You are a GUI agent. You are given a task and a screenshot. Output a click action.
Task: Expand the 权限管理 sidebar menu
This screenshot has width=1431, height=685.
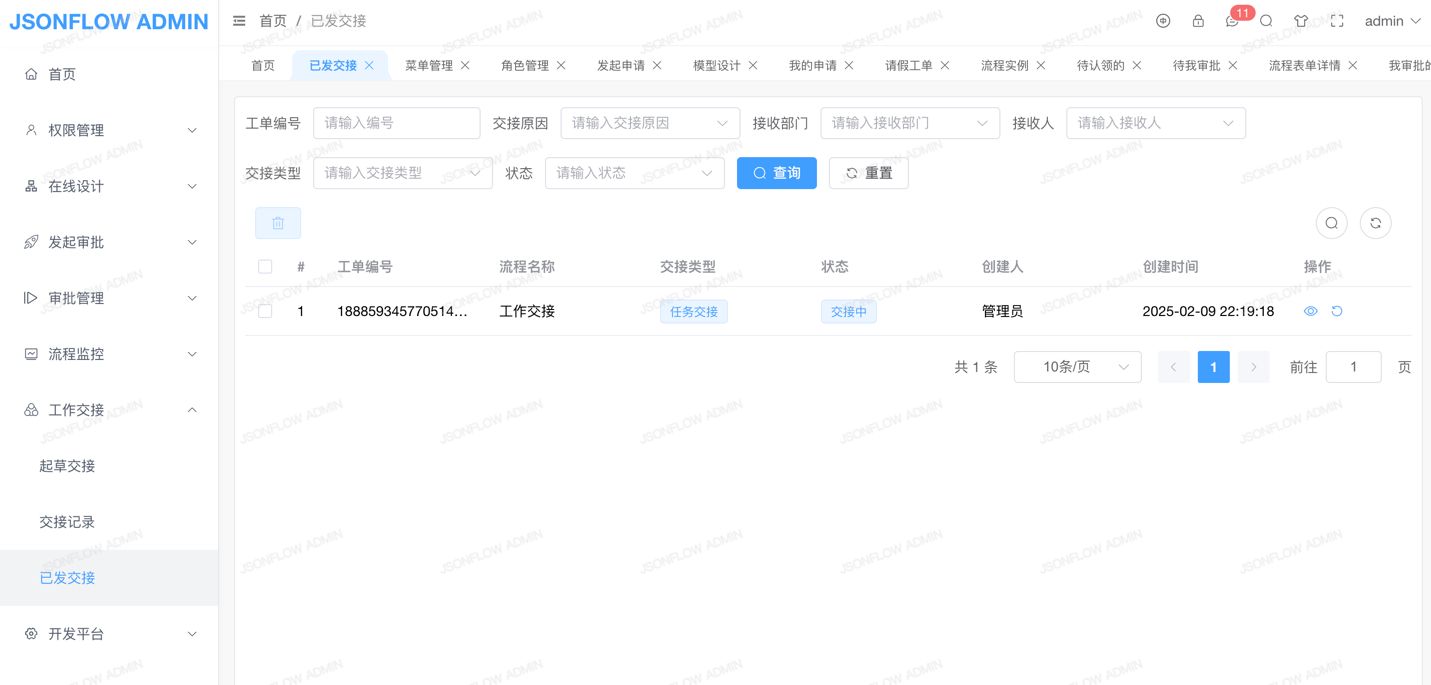[109, 130]
